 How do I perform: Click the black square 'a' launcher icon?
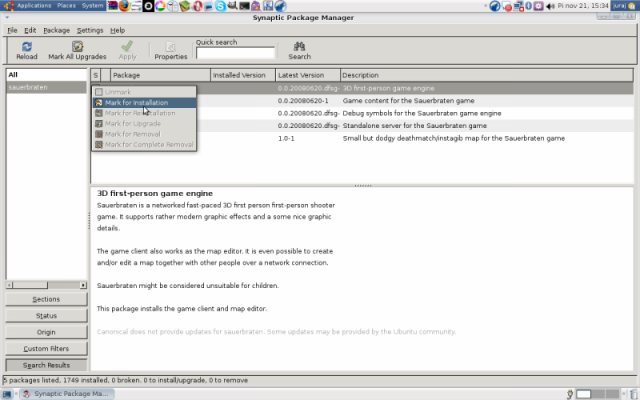[x=149, y=6]
